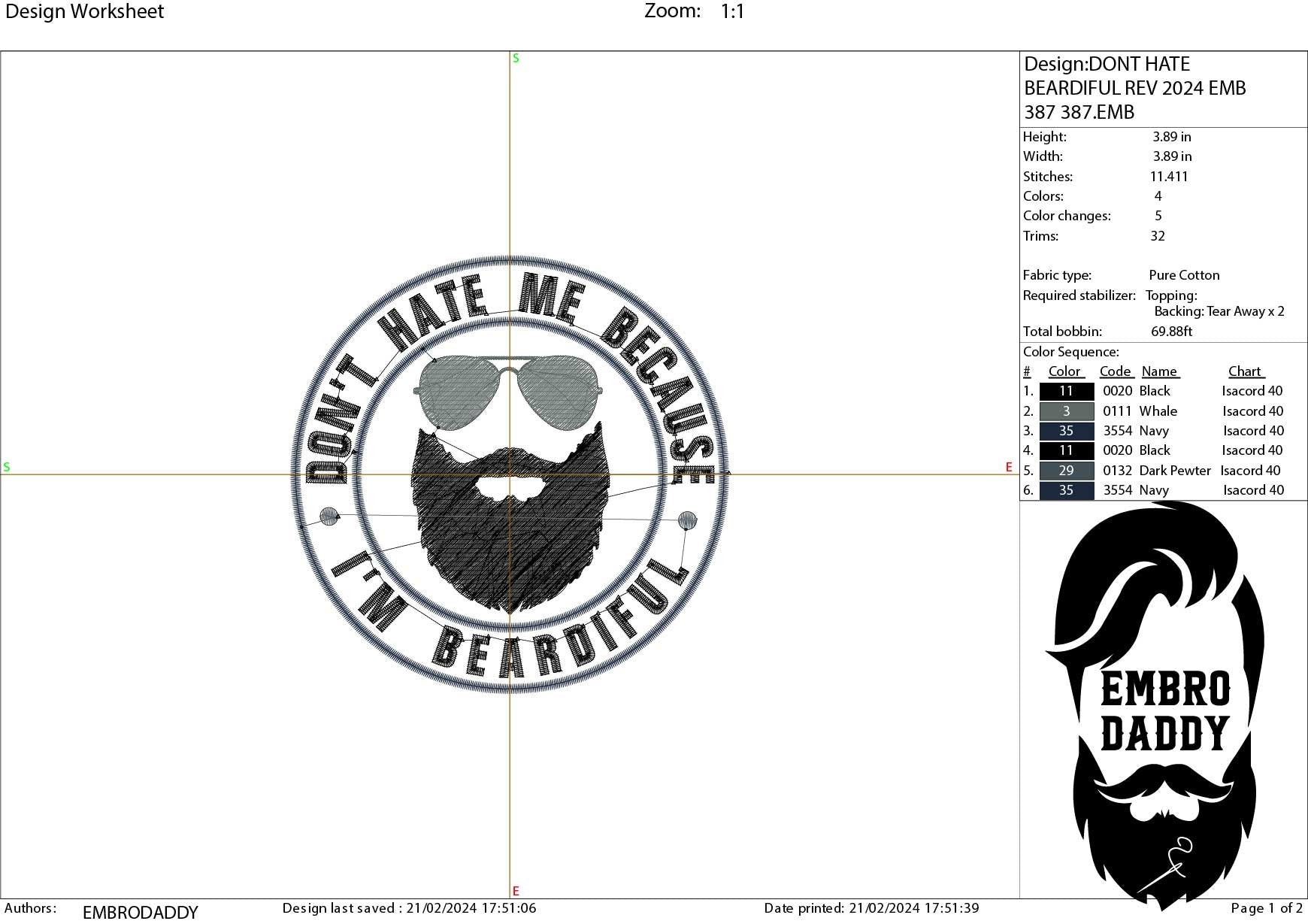Click the green 'S' start marker at top

pos(516,59)
